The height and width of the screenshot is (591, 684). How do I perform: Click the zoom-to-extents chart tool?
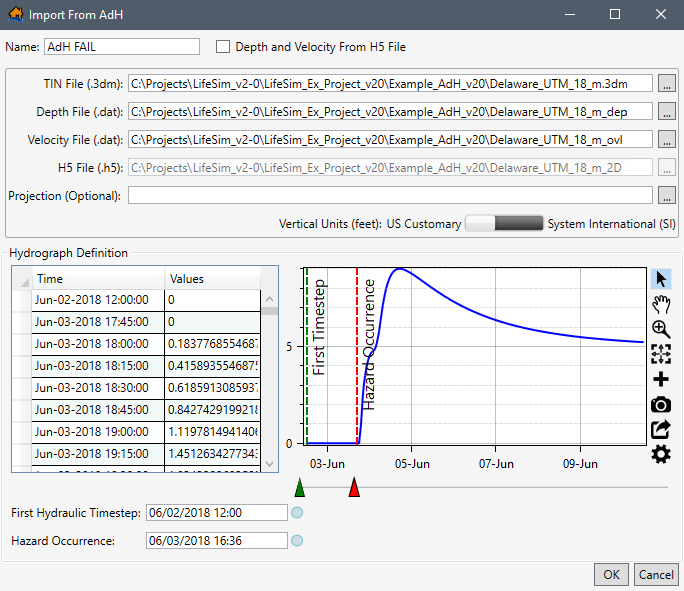(x=661, y=354)
